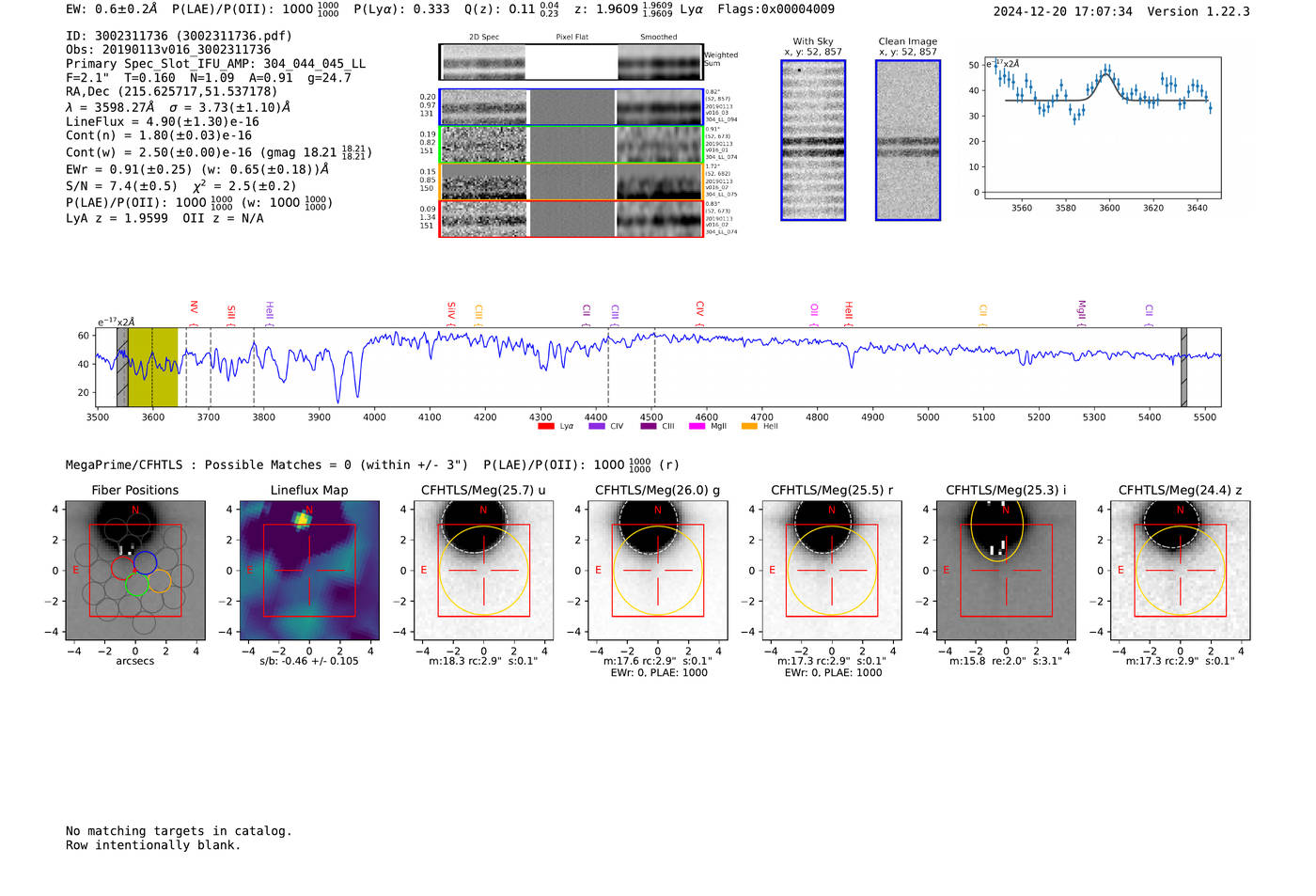The width and height of the screenshot is (1316, 896).
Task: Click the 2024-12-20 17:07:34 timestamp
Action: coord(1062,11)
